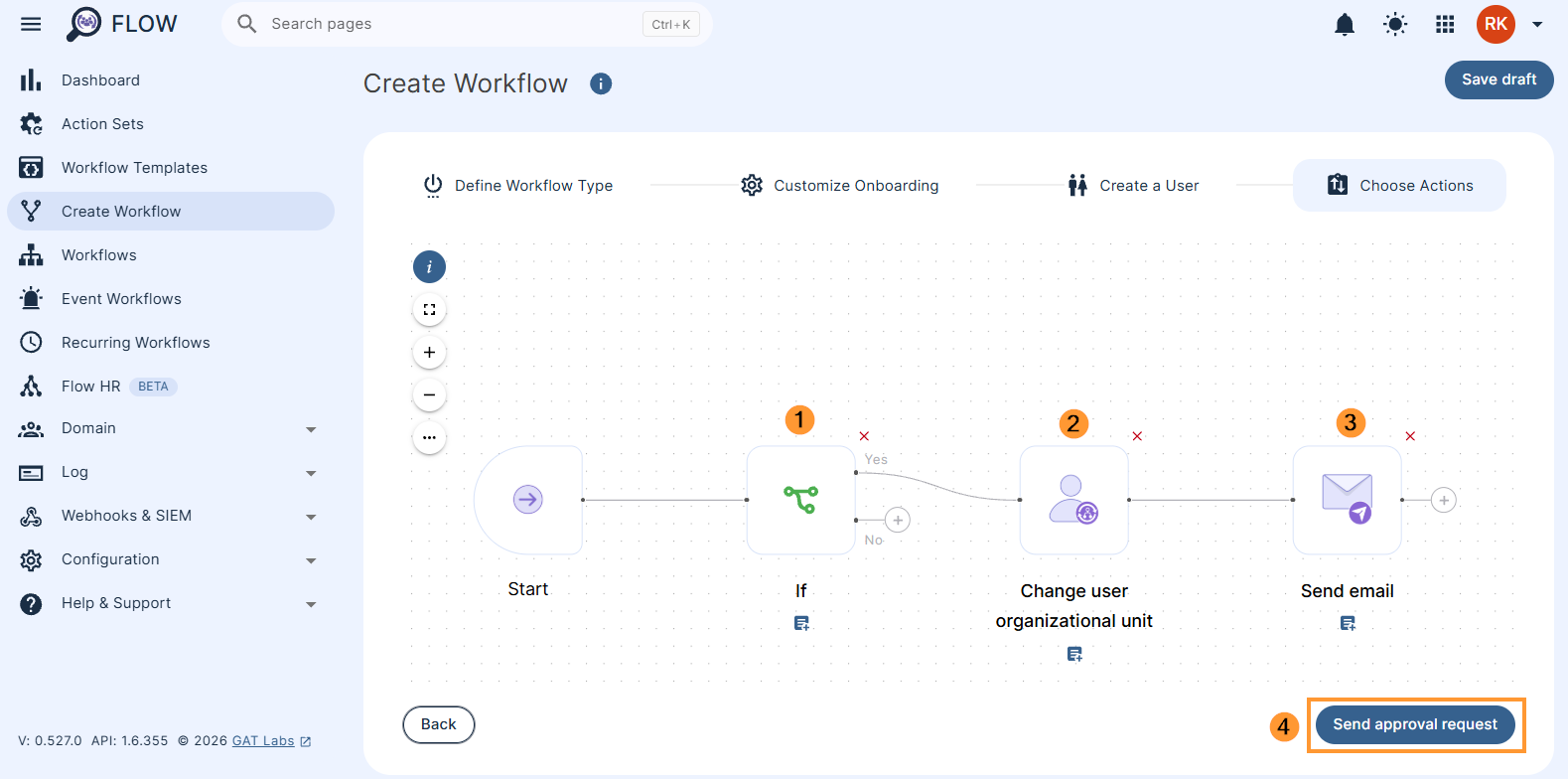Image resolution: width=1568 pixels, height=779 pixels.
Task: Expand Webhooks & SIEM menu
Action: tap(171, 516)
